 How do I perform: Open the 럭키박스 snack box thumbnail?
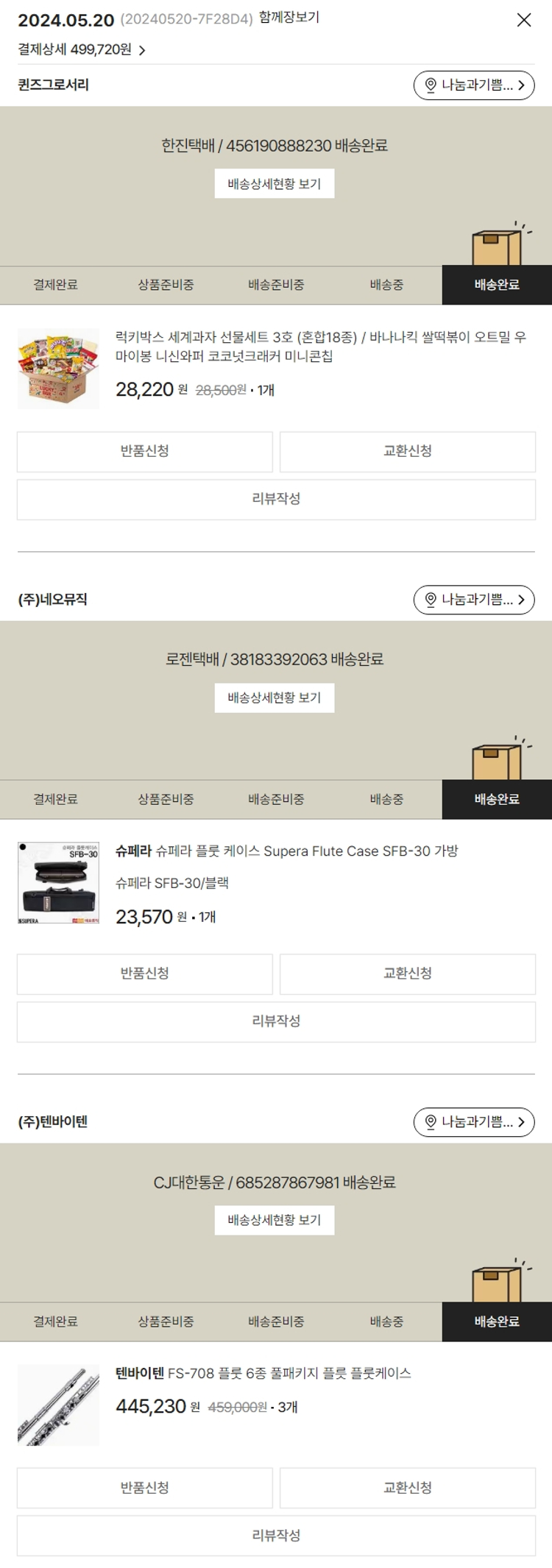pos(58,369)
